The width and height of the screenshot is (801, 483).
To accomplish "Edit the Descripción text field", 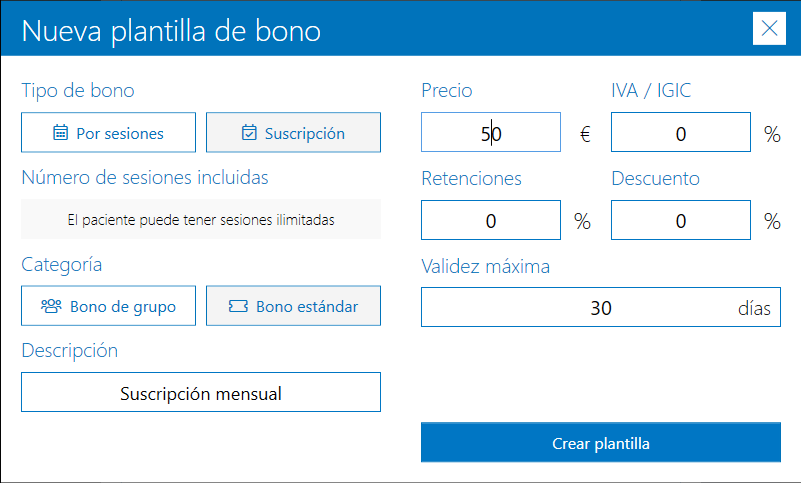I will point(201,393).
